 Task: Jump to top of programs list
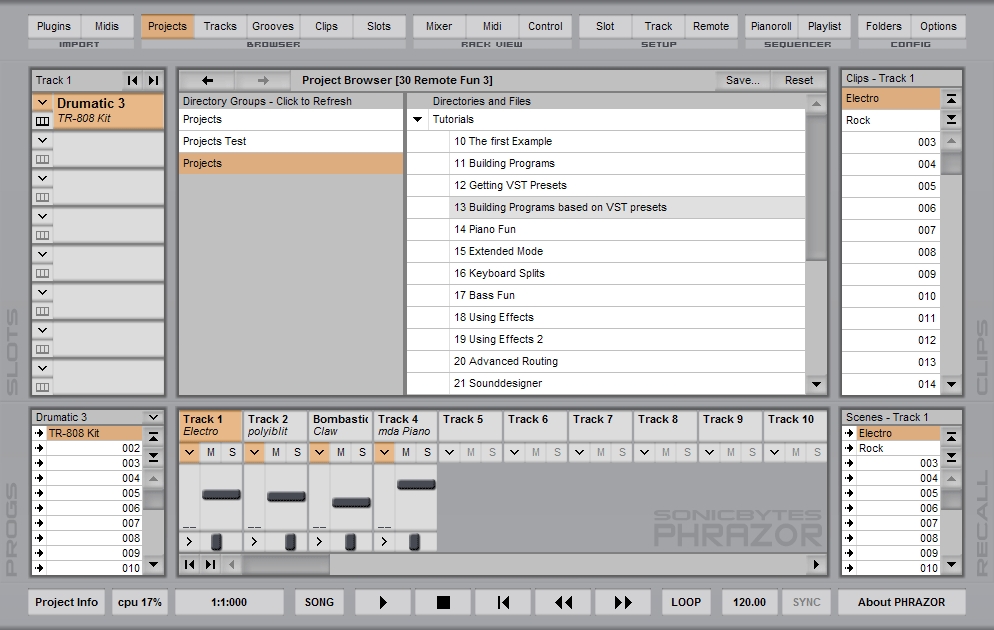pos(153,437)
